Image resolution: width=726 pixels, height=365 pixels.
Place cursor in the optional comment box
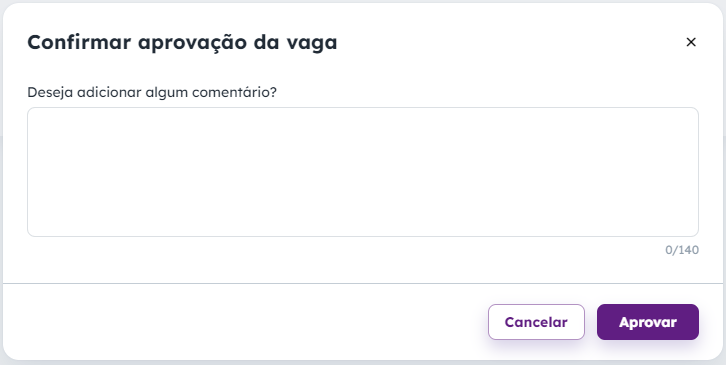click(x=363, y=172)
